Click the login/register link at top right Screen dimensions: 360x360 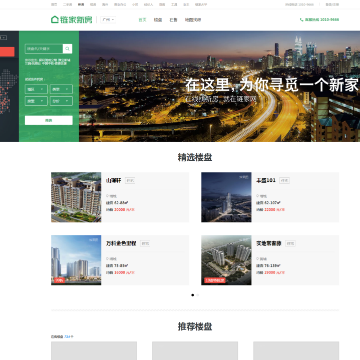(x=332, y=5)
